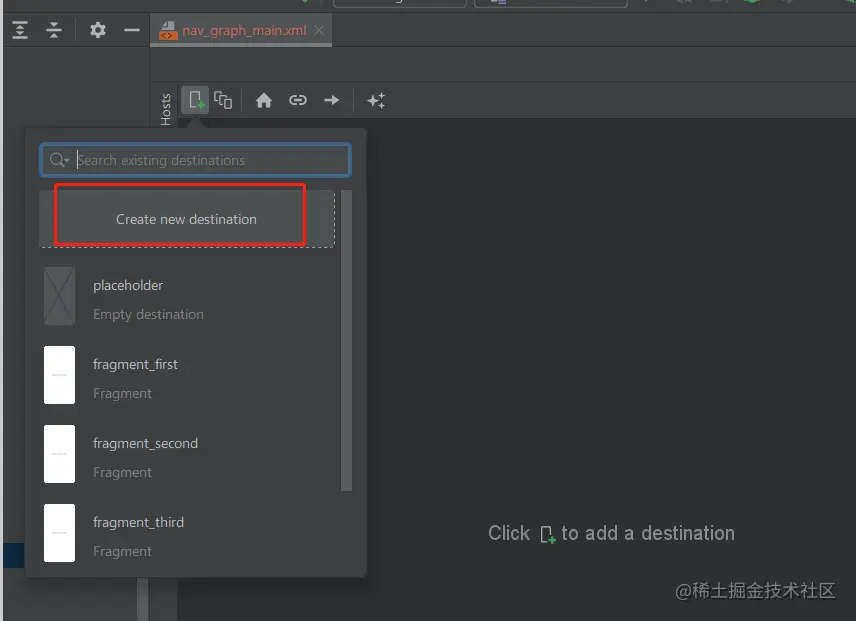Click the Add Action arrow icon

click(x=331, y=100)
